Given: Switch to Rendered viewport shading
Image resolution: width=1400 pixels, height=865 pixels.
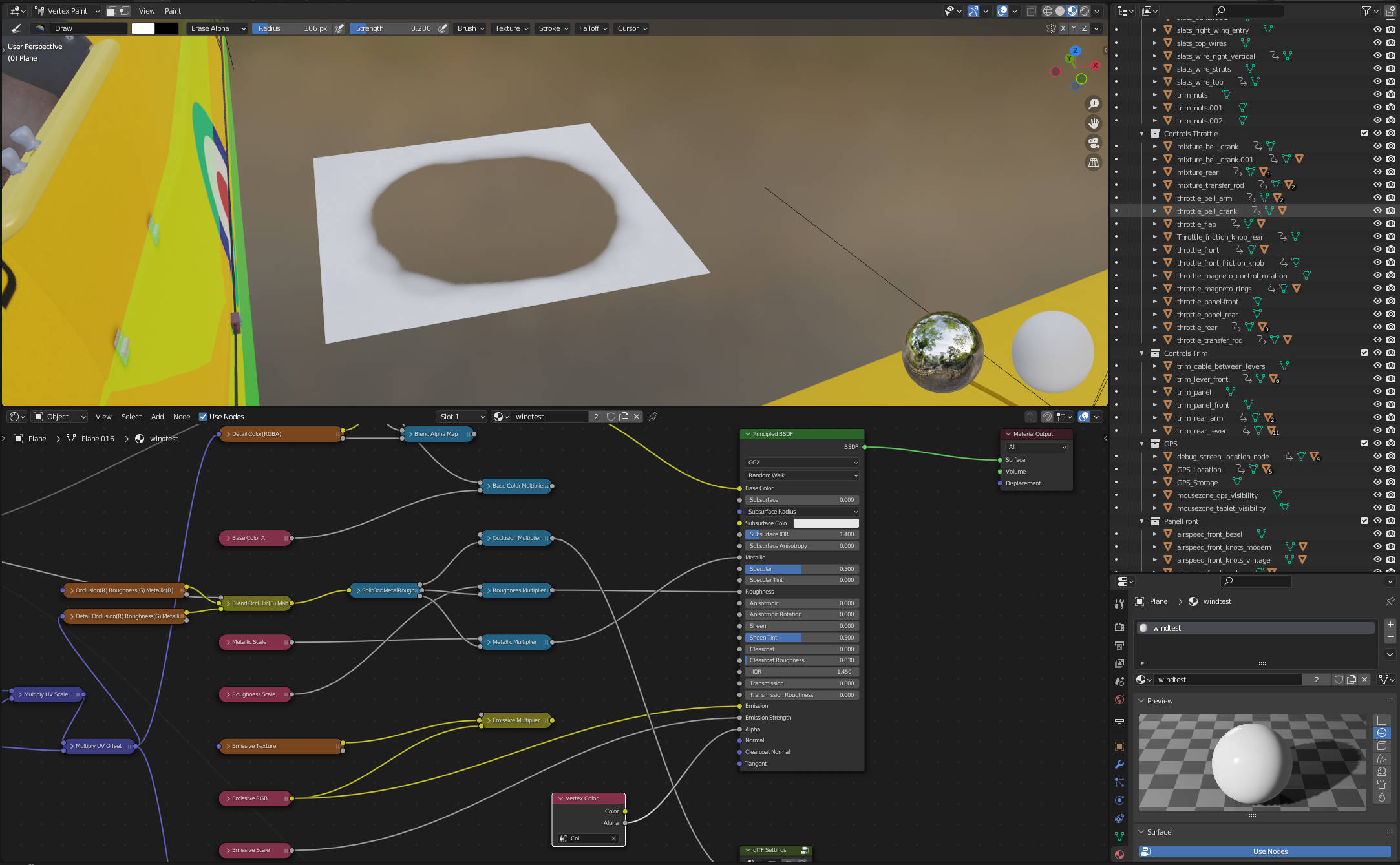Looking at the screenshot, I should tap(1085, 11).
